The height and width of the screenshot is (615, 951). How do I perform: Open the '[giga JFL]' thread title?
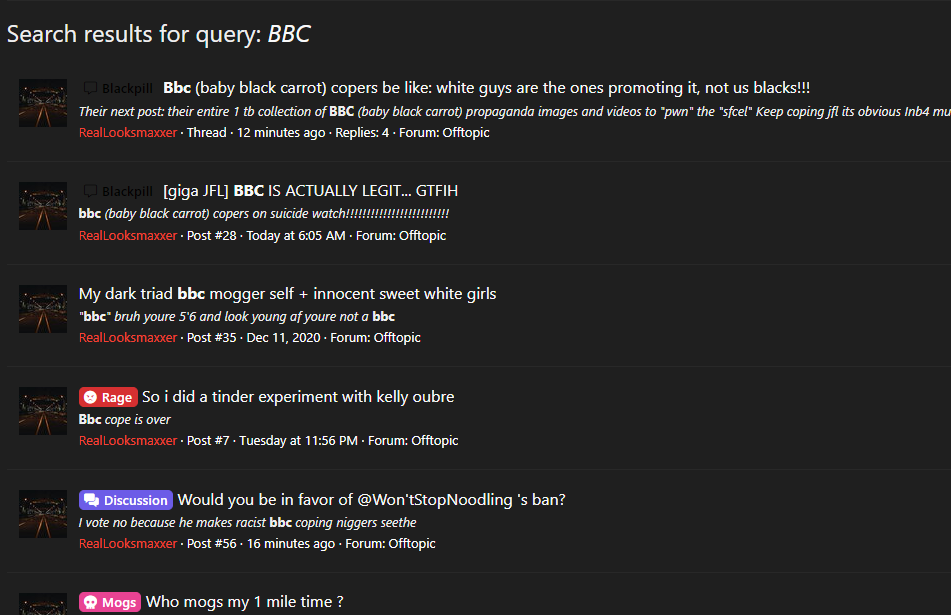point(311,190)
